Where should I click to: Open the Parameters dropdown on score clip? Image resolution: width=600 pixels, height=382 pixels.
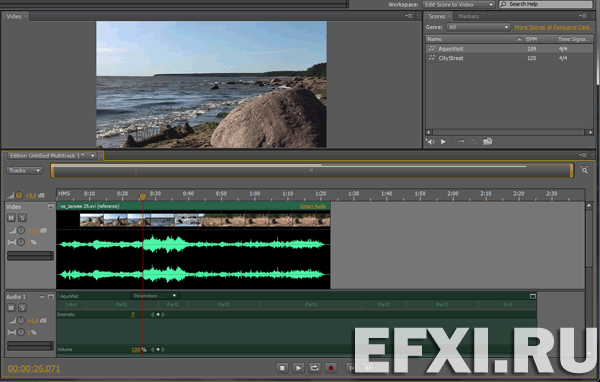(155, 296)
